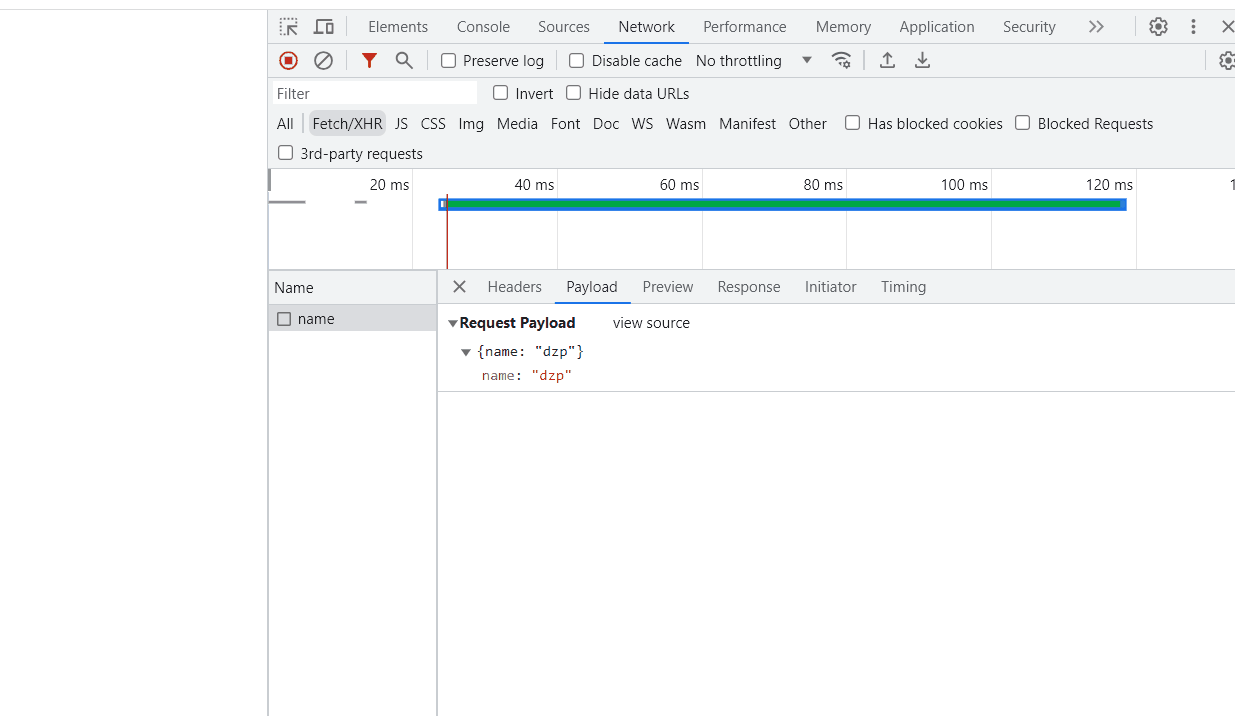Open network settings gear at right edge
Image resolution: width=1235 pixels, height=716 pixels.
click(x=1227, y=61)
